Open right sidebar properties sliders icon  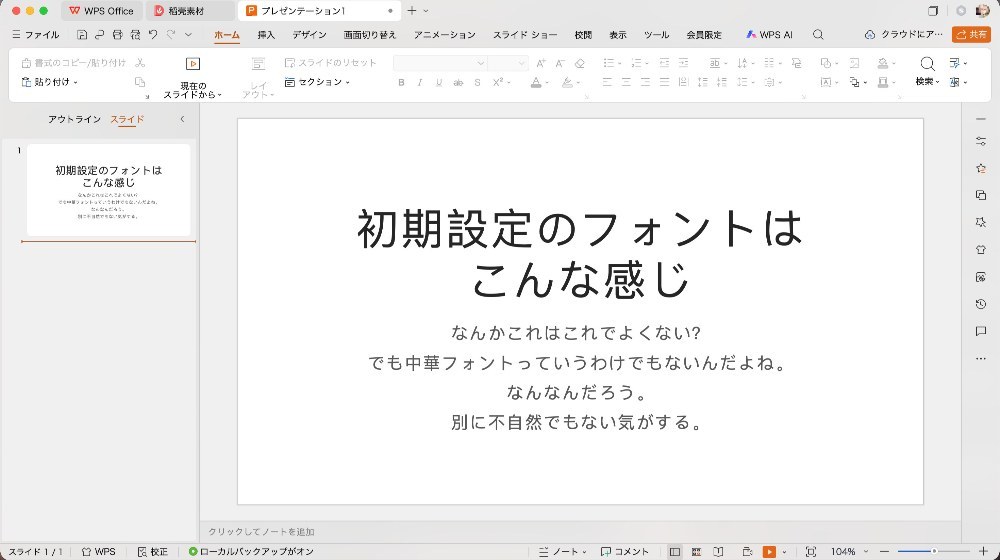[981, 141]
